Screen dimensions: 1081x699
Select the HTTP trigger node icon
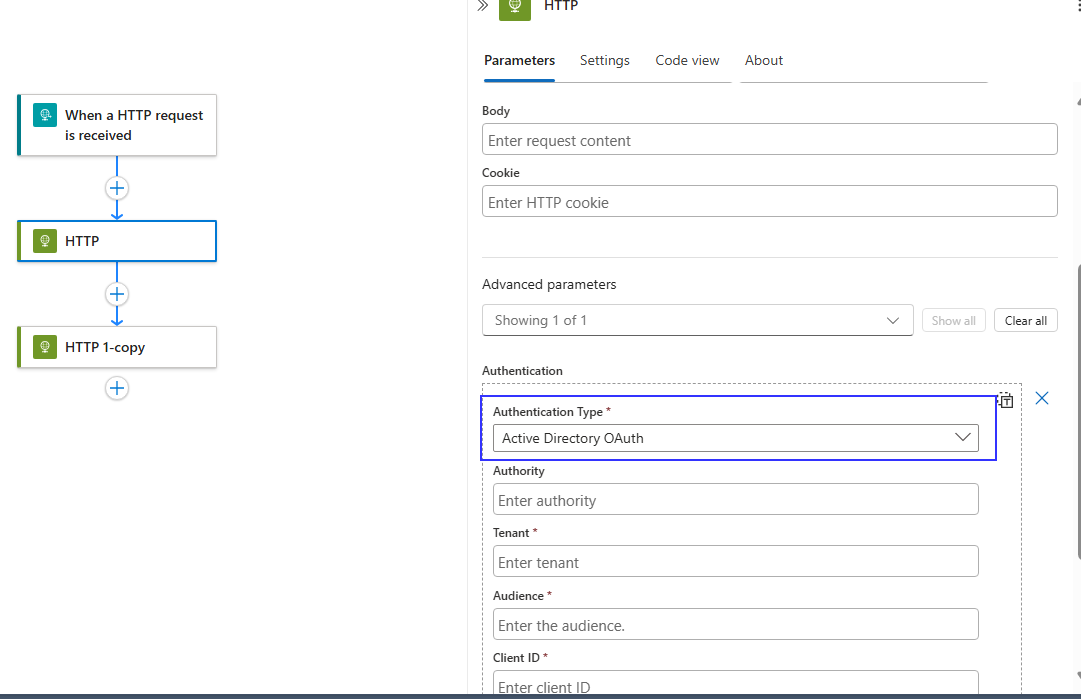click(44, 115)
